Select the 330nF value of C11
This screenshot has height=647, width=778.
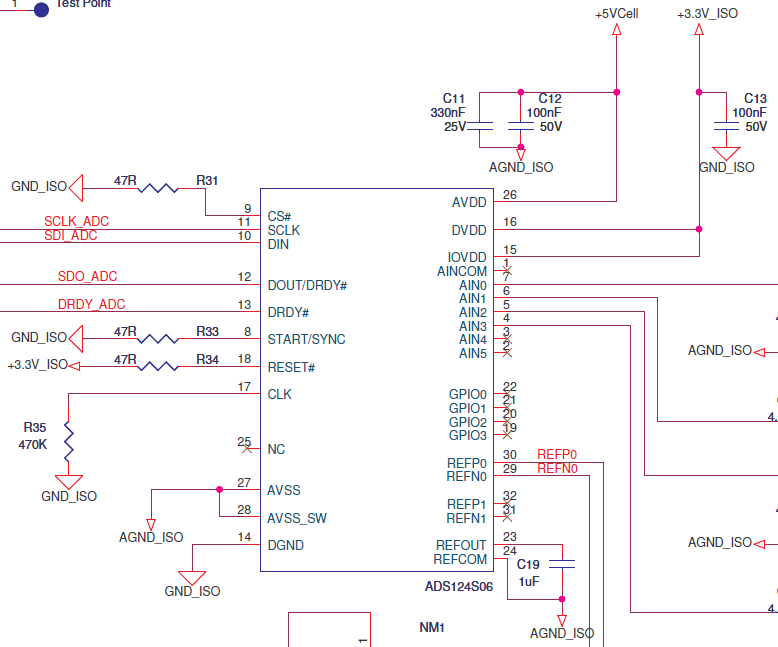pyautogui.click(x=448, y=113)
